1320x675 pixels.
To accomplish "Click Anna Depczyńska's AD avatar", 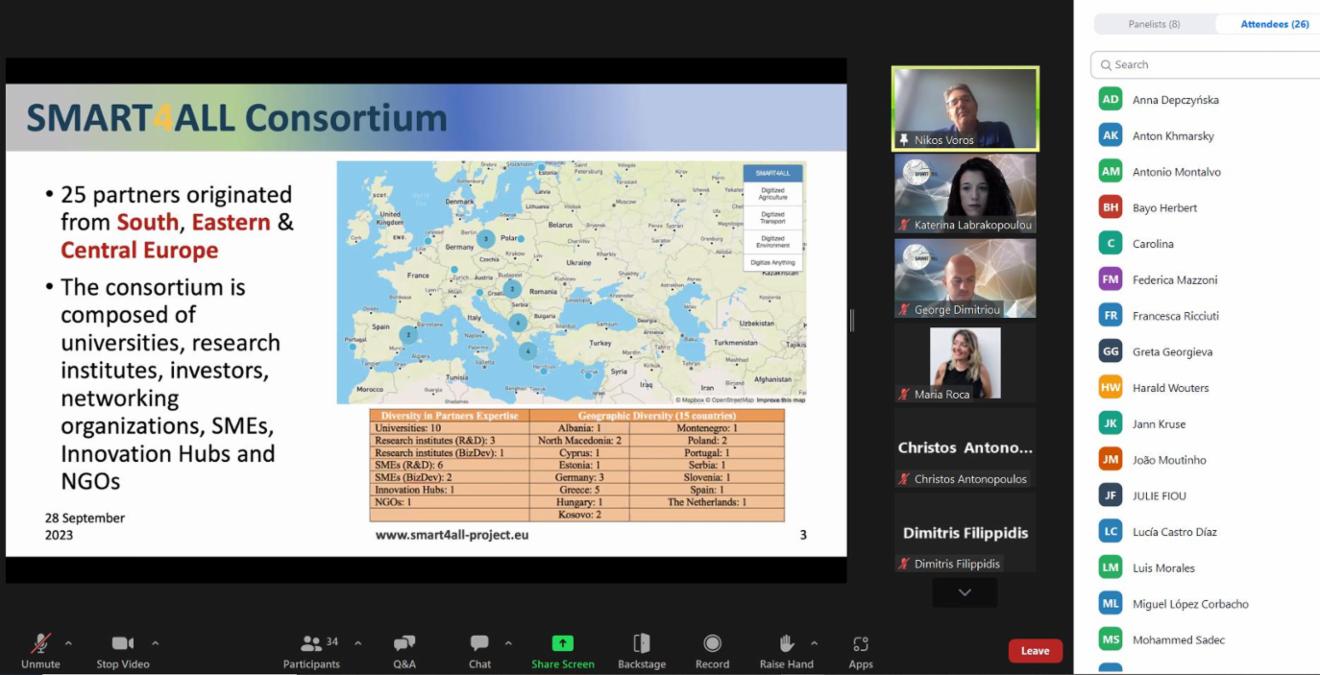I will [1110, 99].
